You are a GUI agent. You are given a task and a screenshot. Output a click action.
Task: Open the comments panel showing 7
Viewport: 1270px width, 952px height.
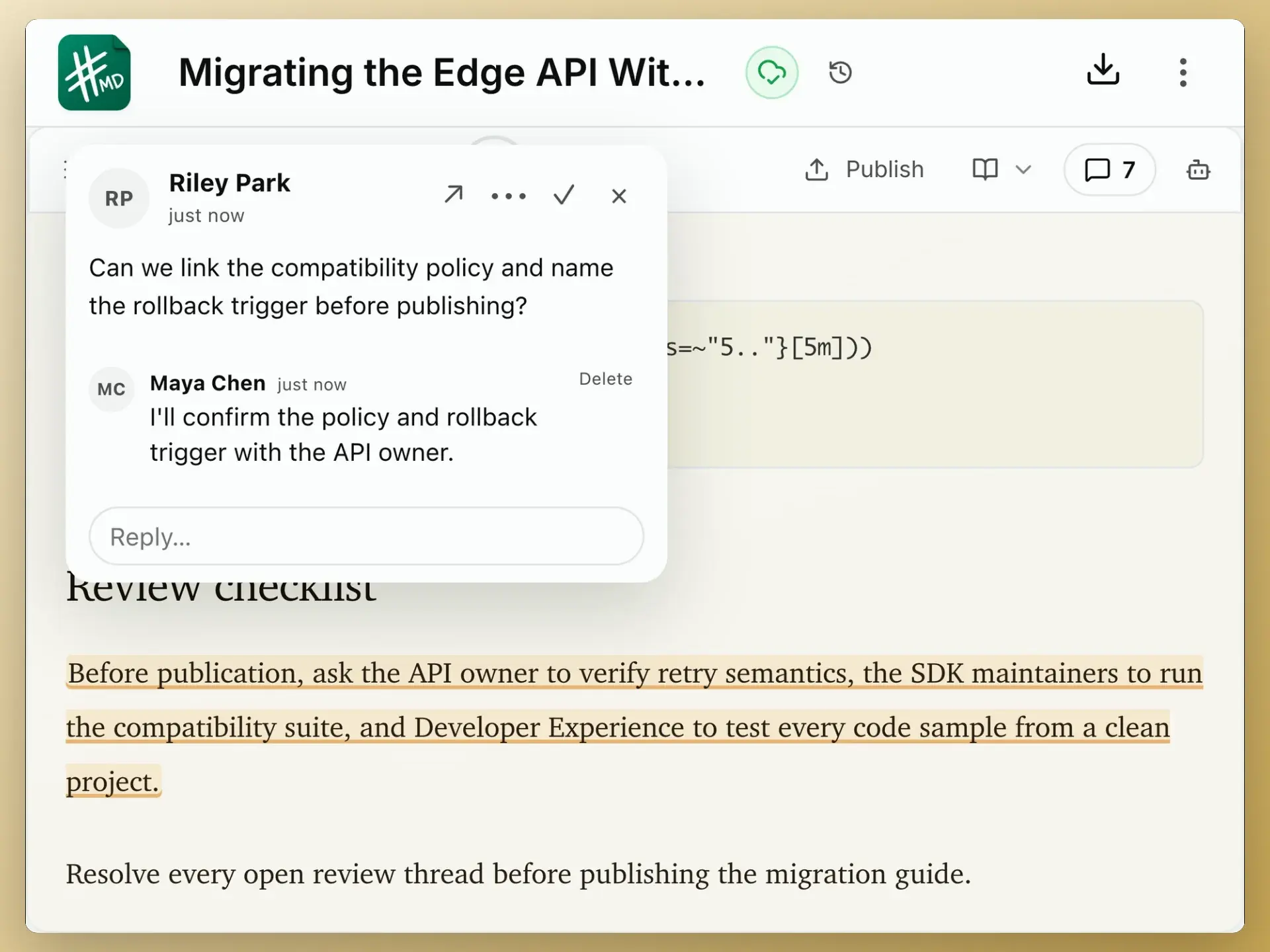point(1109,169)
